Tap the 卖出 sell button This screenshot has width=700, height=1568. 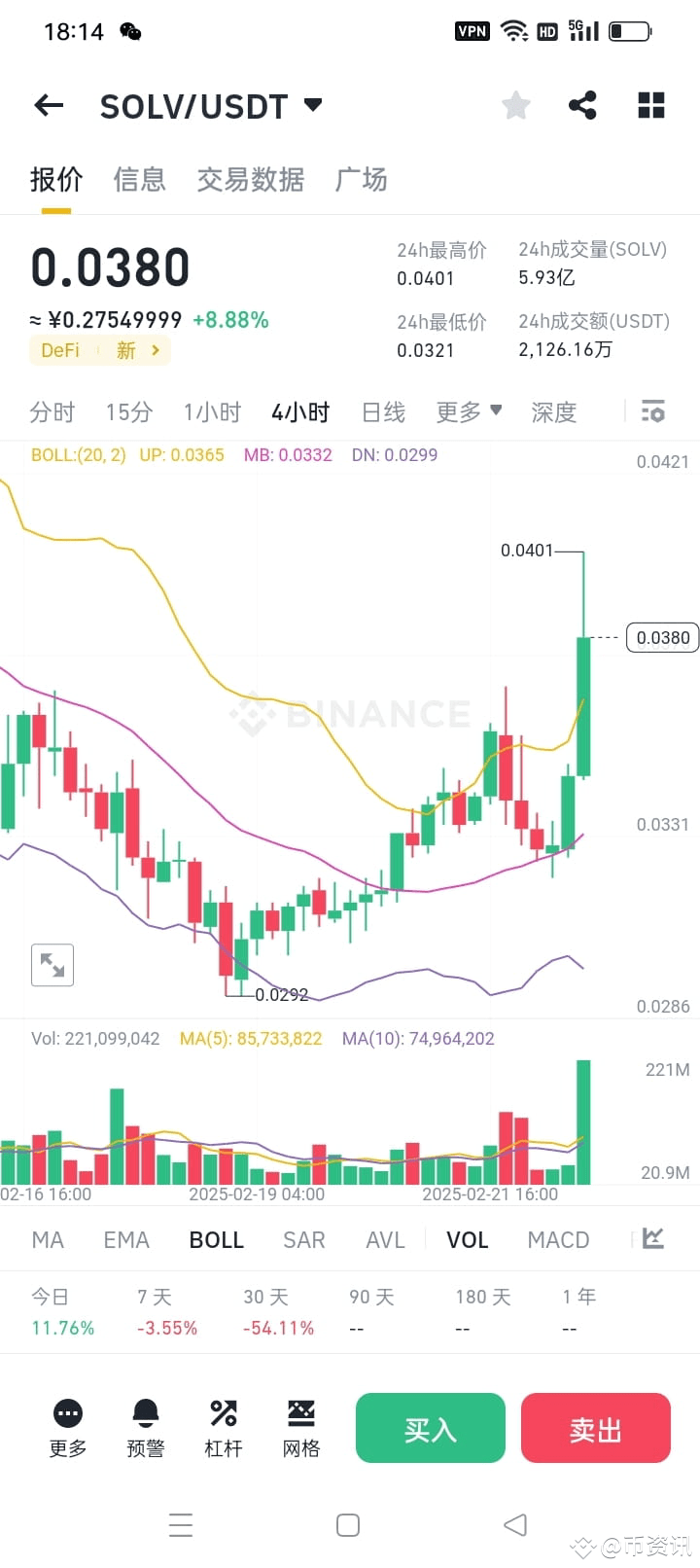pos(595,1427)
